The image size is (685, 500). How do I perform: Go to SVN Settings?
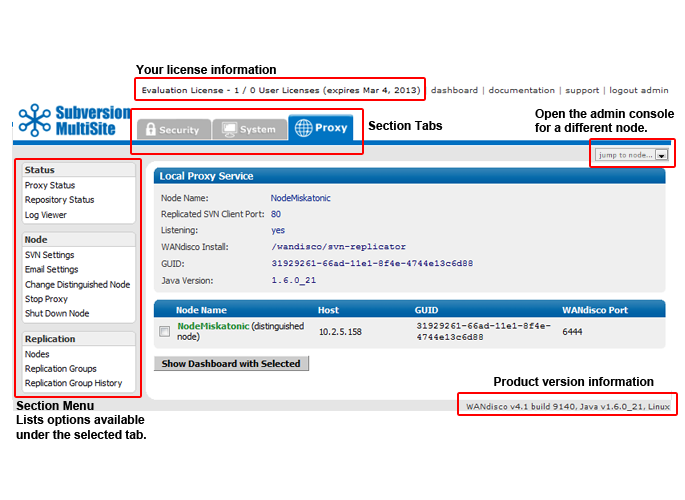point(49,255)
